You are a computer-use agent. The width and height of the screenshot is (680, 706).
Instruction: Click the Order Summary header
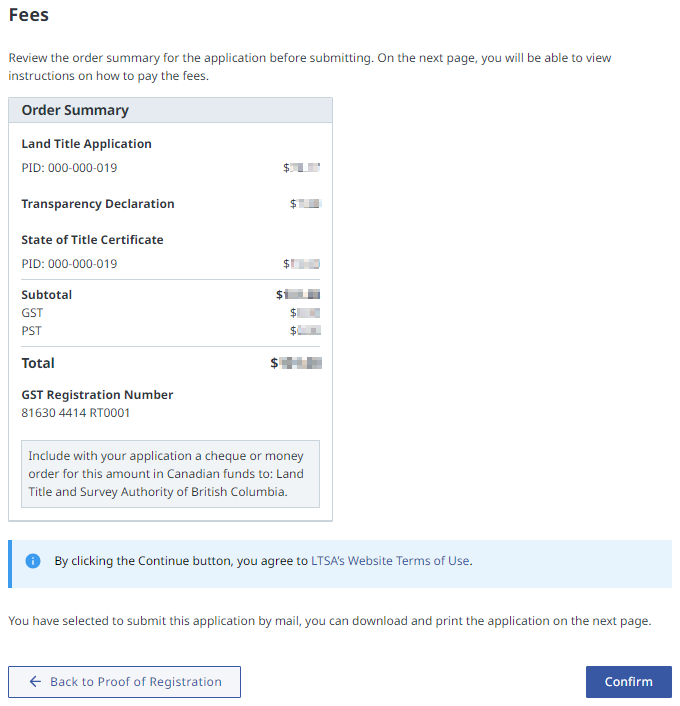pyautogui.click(x=75, y=110)
